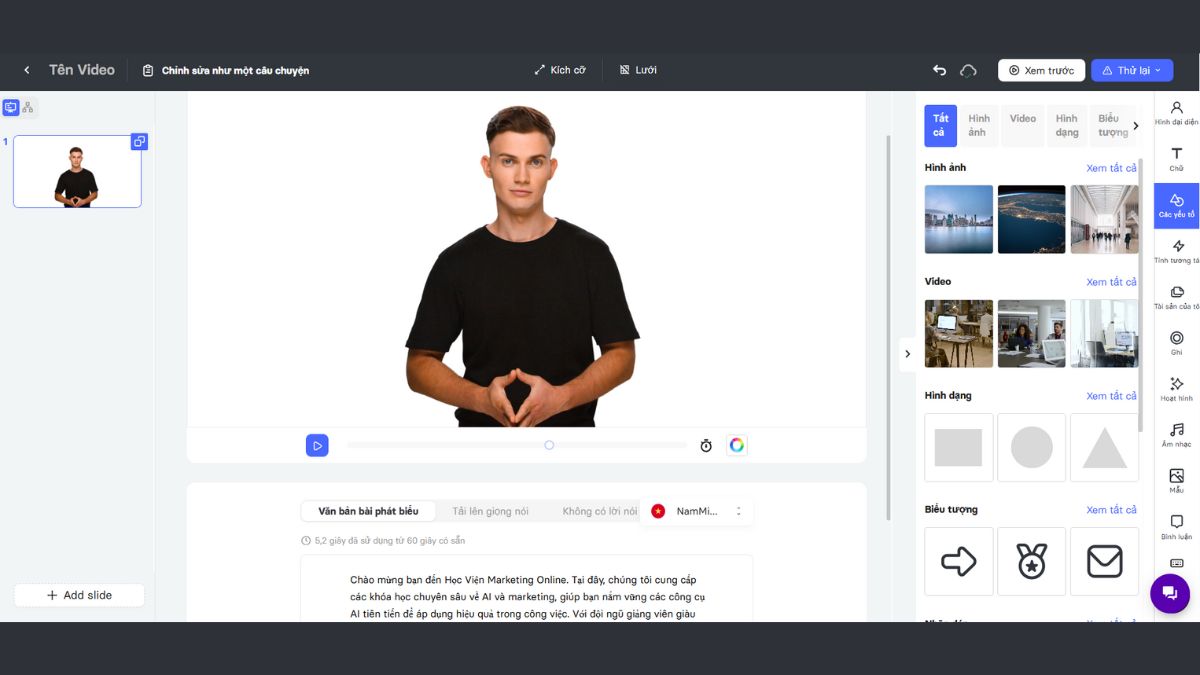
Task: Select the middle meeting video thumbnail
Action: pos(1032,333)
